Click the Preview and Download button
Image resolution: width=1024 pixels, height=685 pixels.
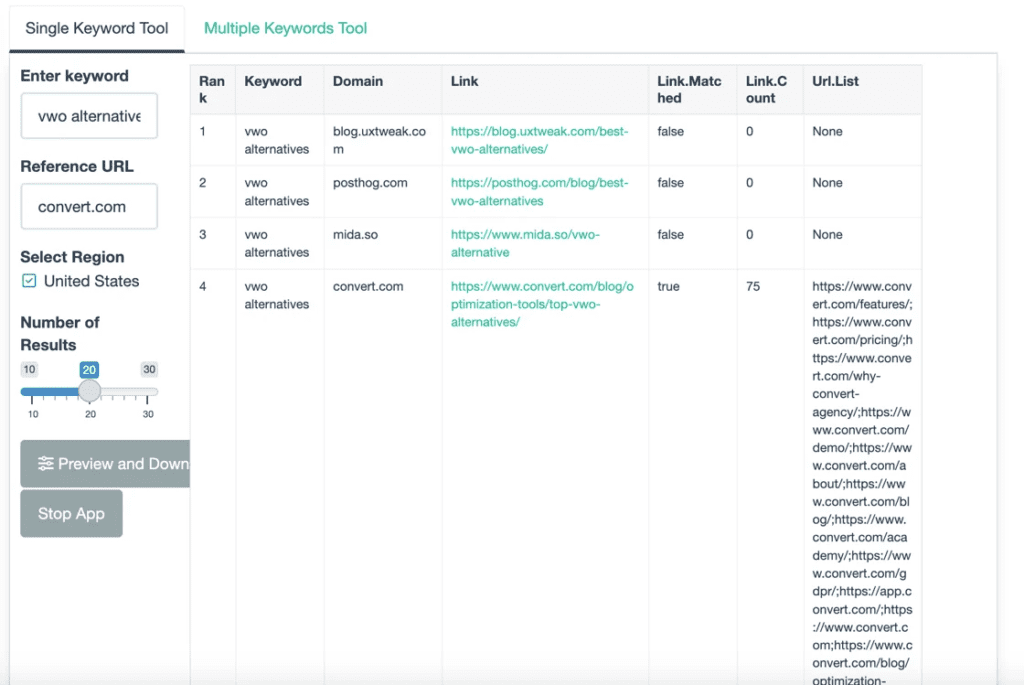105,464
